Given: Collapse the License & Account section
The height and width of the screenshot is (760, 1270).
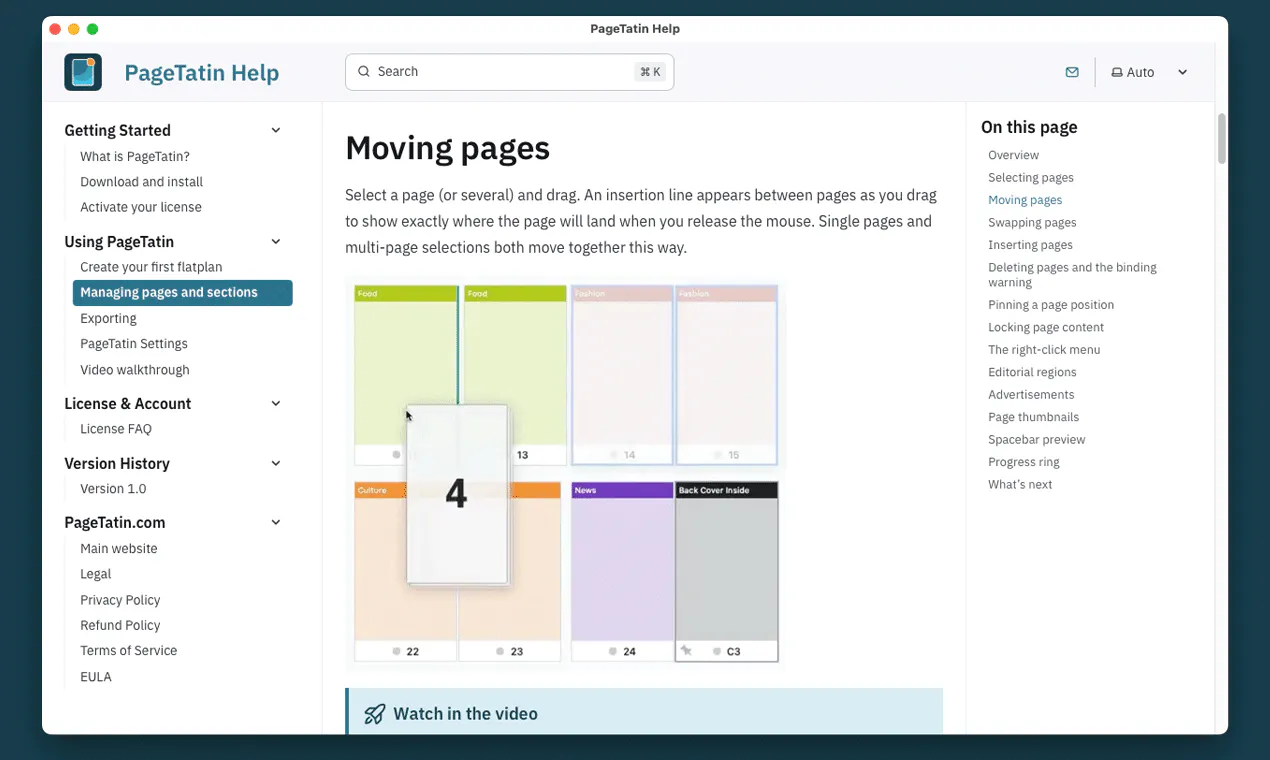Looking at the screenshot, I should click(276, 403).
